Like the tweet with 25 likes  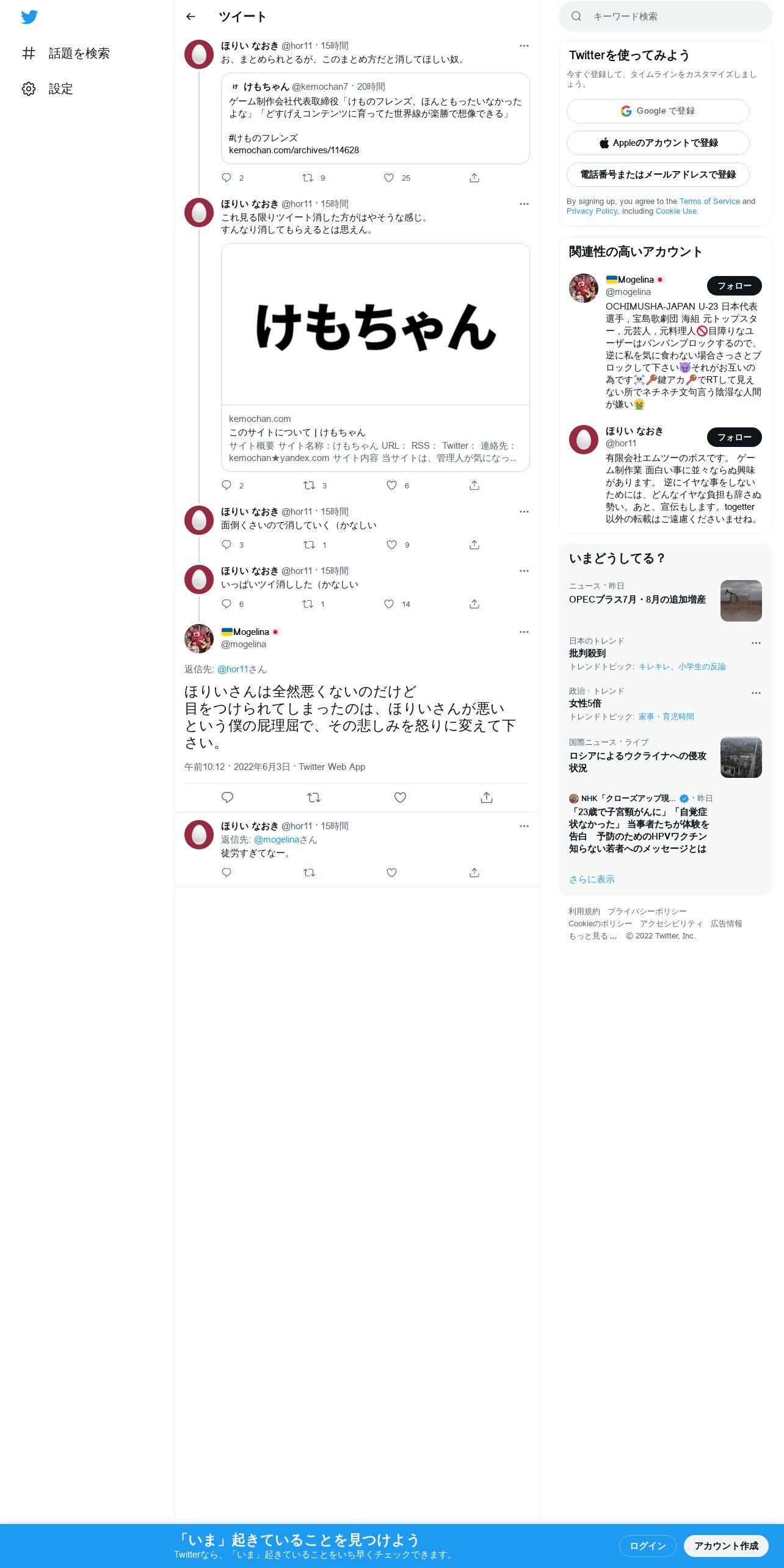pos(389,178)
